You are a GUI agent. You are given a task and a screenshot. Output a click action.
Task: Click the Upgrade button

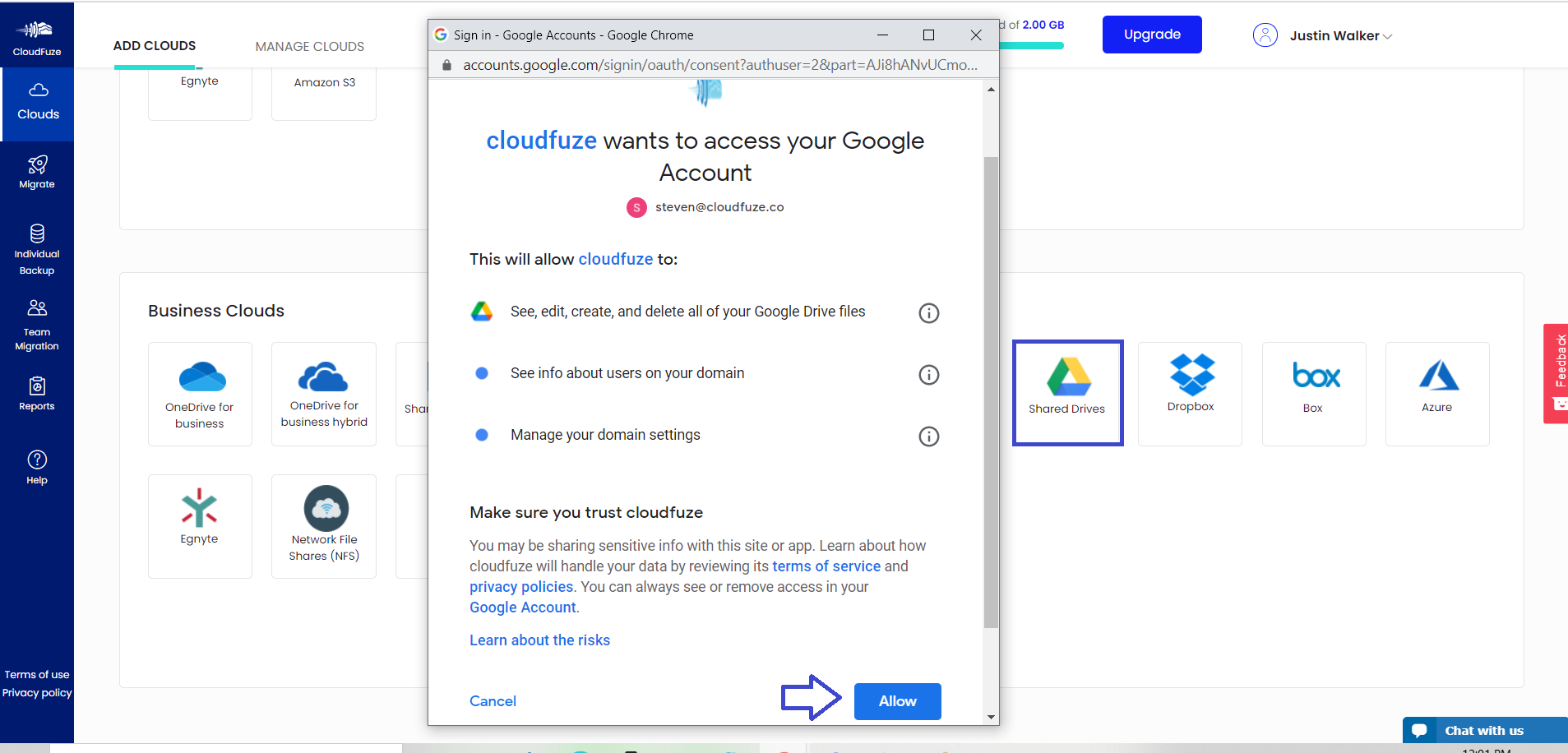1151,35
